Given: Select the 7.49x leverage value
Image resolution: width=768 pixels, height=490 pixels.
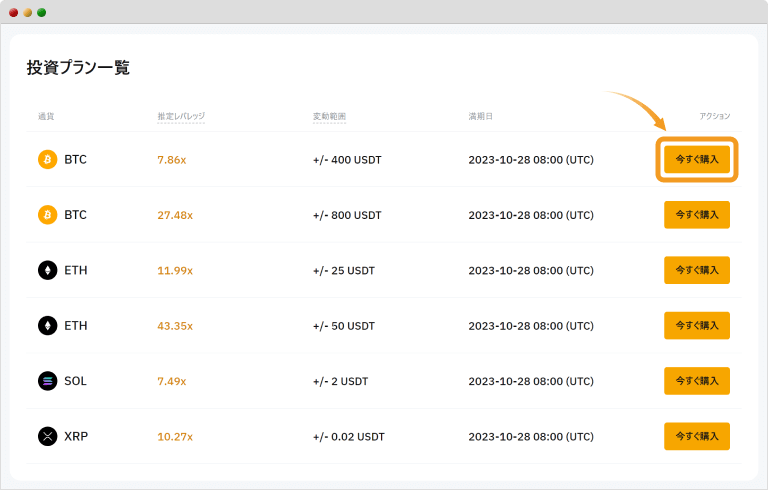Looking at the screenshot, I should (x=171, y=381).
